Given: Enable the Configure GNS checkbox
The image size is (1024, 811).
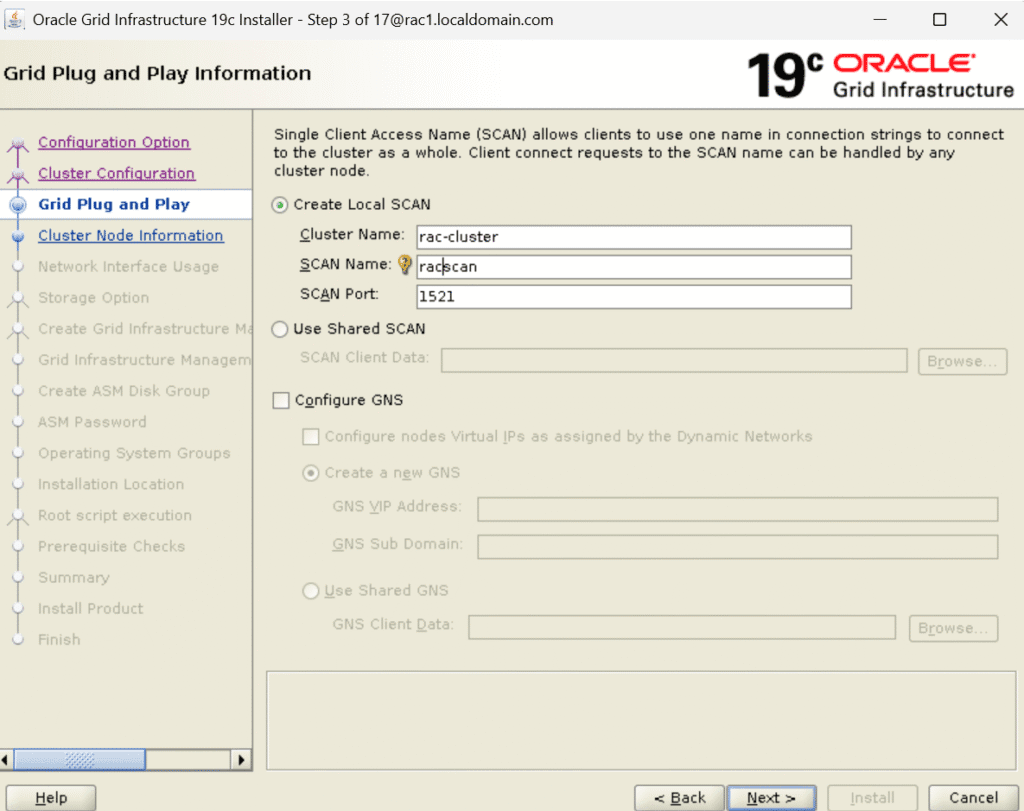Looking at the screenshot, I should coord(281,401).
